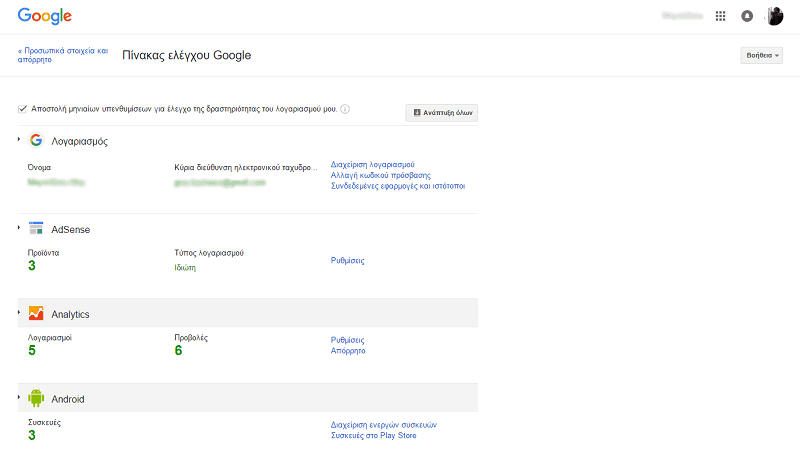Screen dimensions: 800x453
Task: Click the Android robot icon
Action: pyautogui.click(x=36, y=398)
